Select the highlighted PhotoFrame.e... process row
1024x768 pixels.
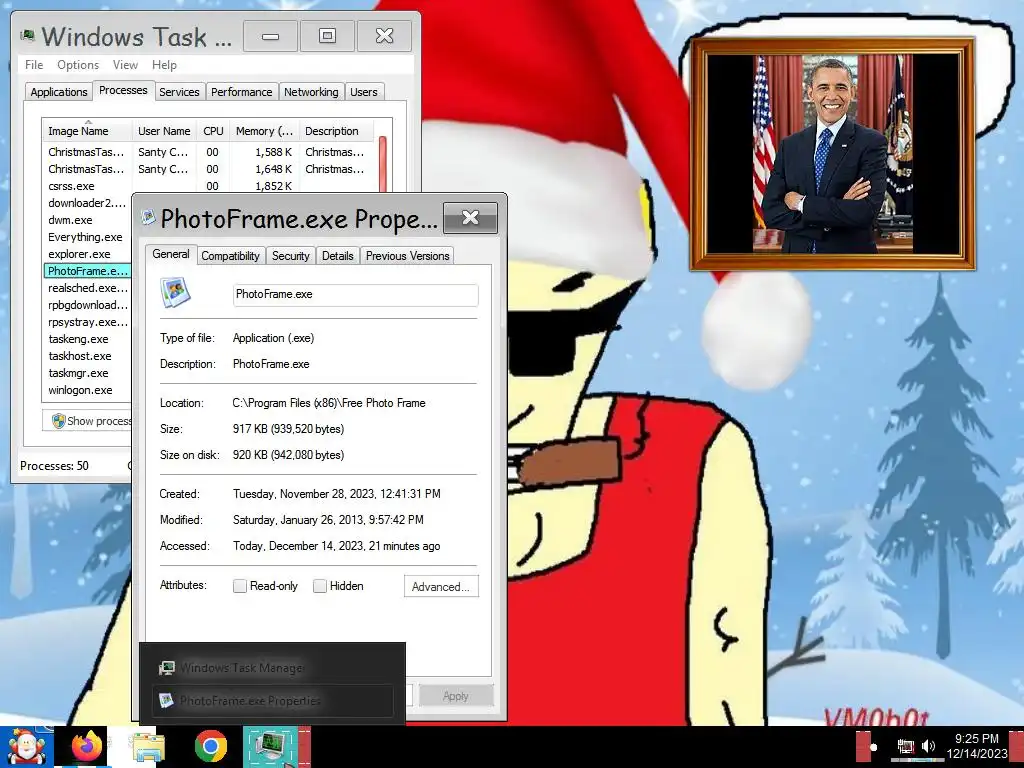point(88,271)
